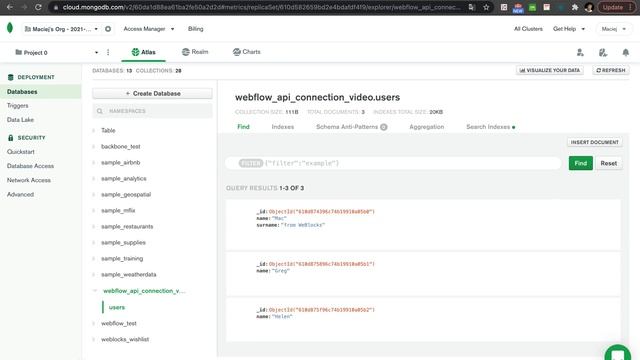Reload the browser page

coord(38,7)
